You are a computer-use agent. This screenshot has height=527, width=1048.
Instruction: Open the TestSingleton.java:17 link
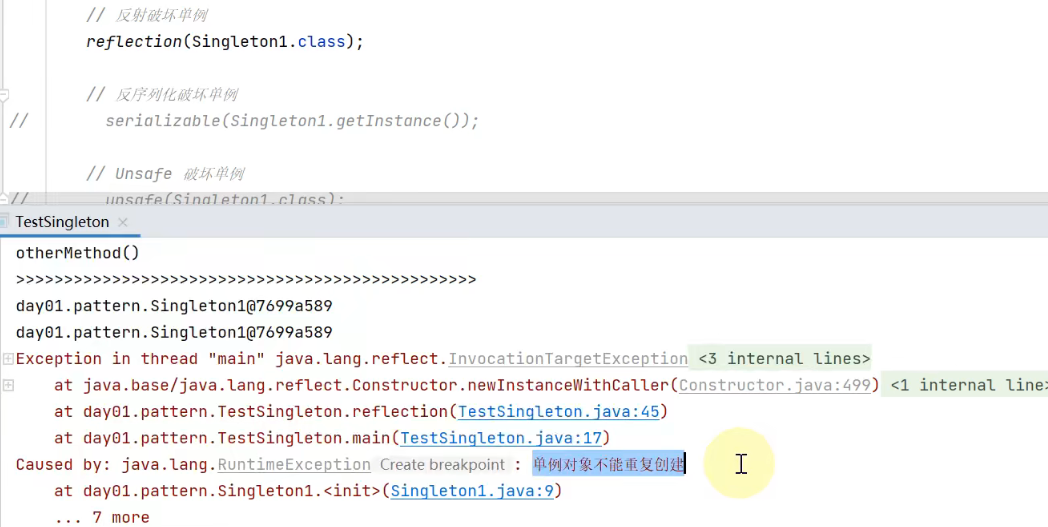click(x=501, y=439)
